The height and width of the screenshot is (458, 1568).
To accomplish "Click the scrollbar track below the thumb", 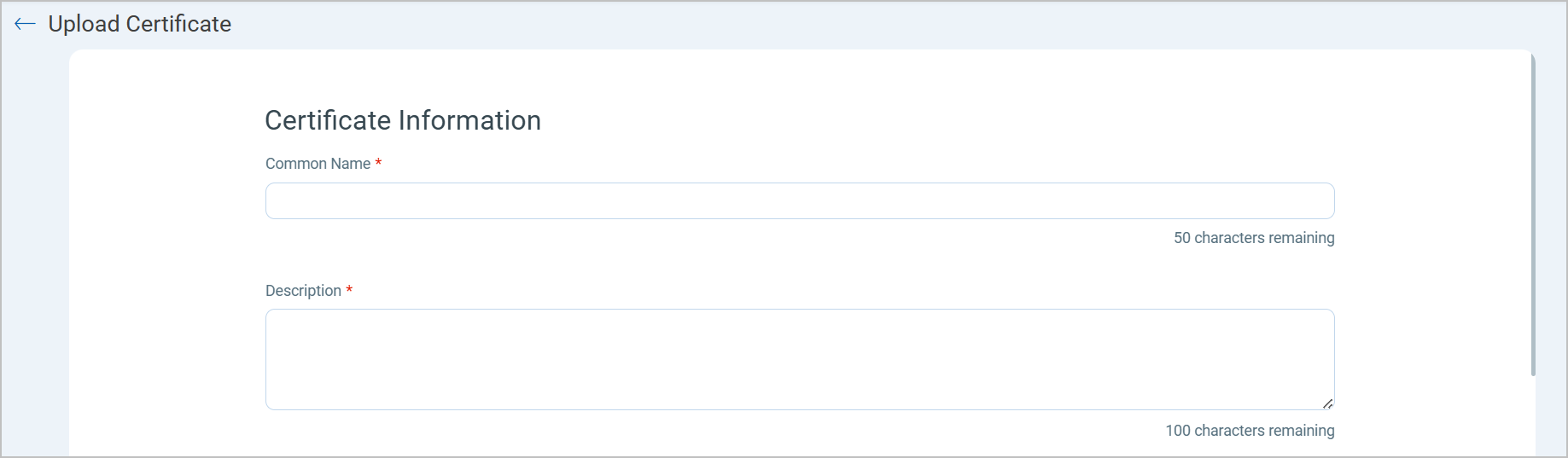I will 1533,418.
